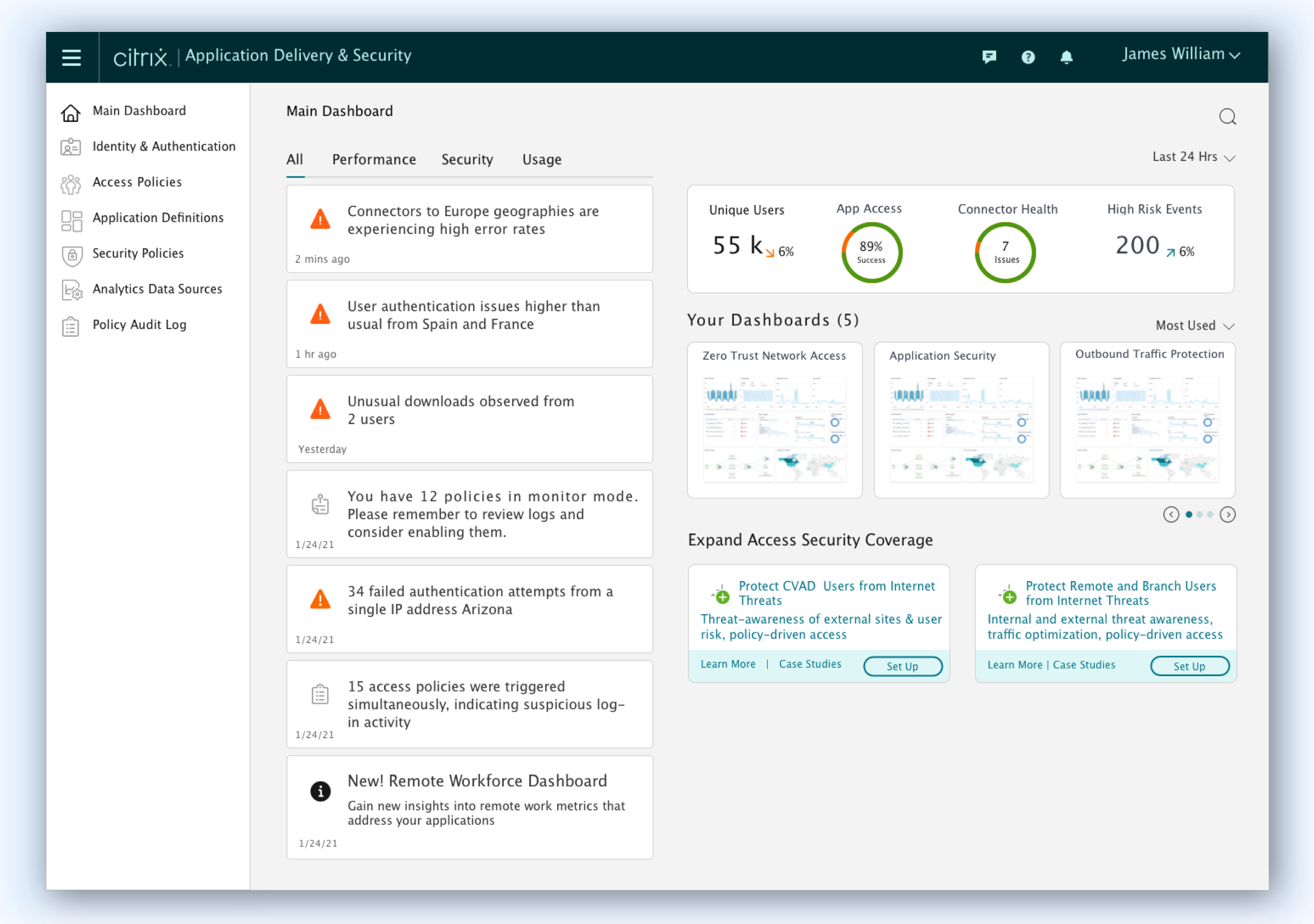Click Set Up for Protect CVAD Users
1314x924 pixels.
click(x=902, y=666)
